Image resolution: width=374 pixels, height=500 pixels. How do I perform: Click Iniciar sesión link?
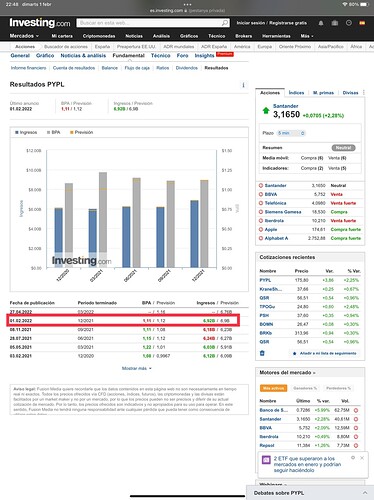coord(251,23)
